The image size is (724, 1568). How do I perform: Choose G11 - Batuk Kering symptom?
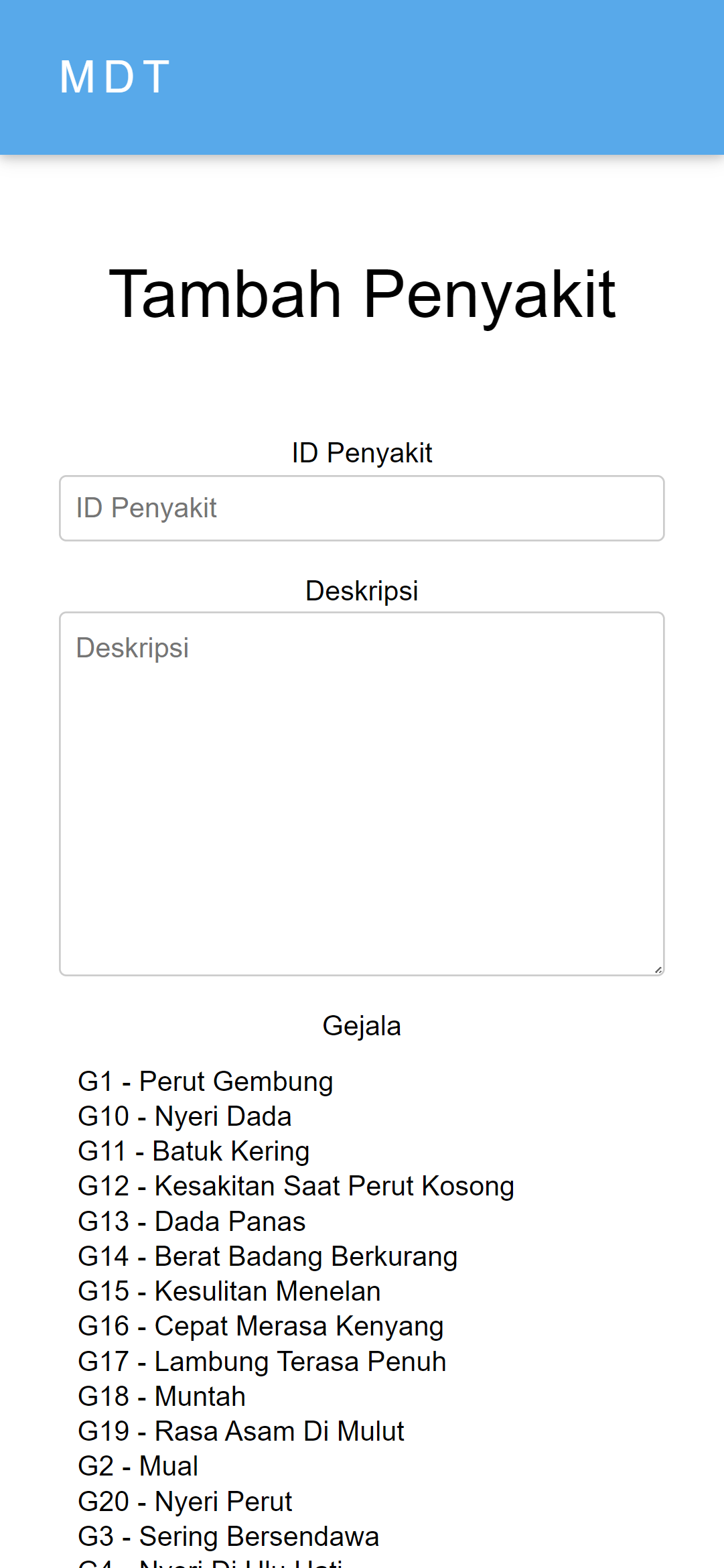[194, 1151]
